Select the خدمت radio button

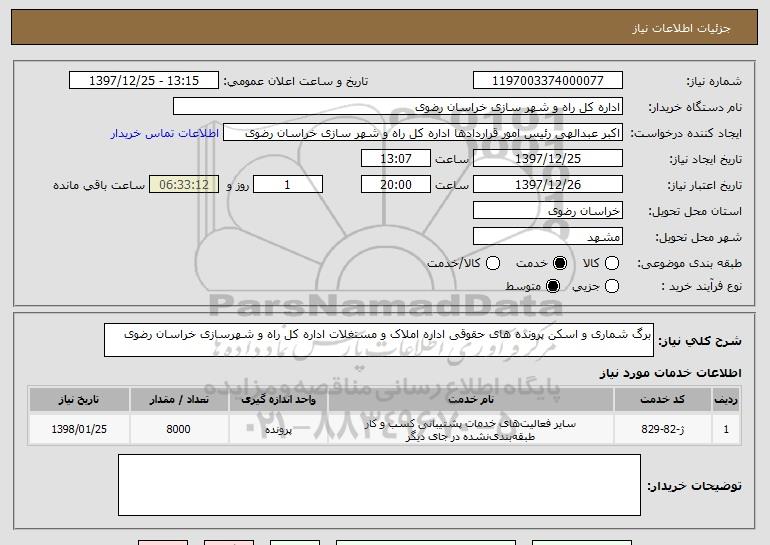(x=559, y=263)
